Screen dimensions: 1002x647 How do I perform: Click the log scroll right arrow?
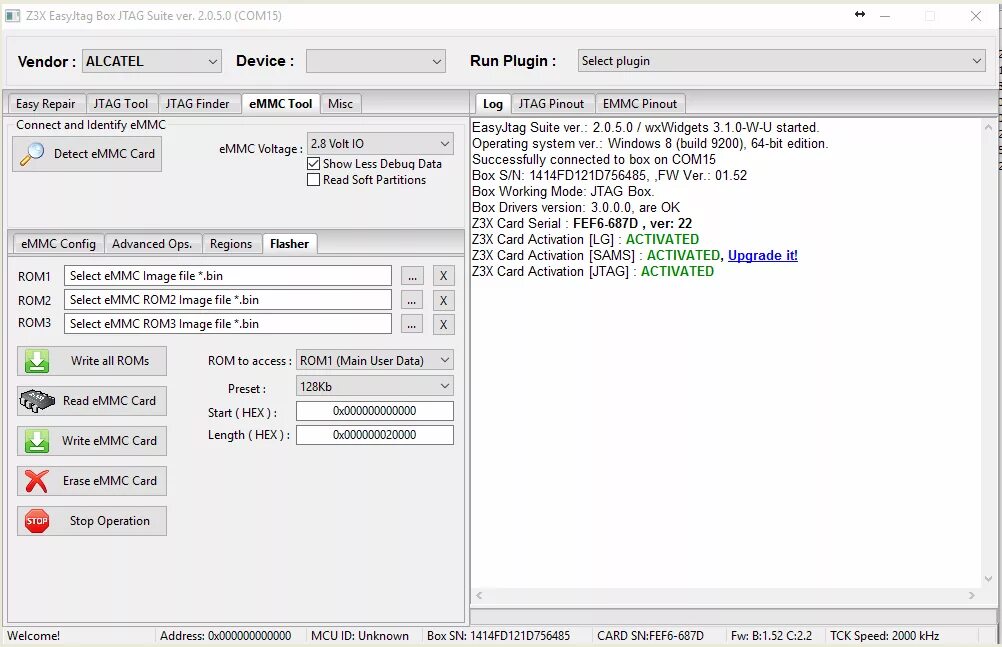[971, 595]
